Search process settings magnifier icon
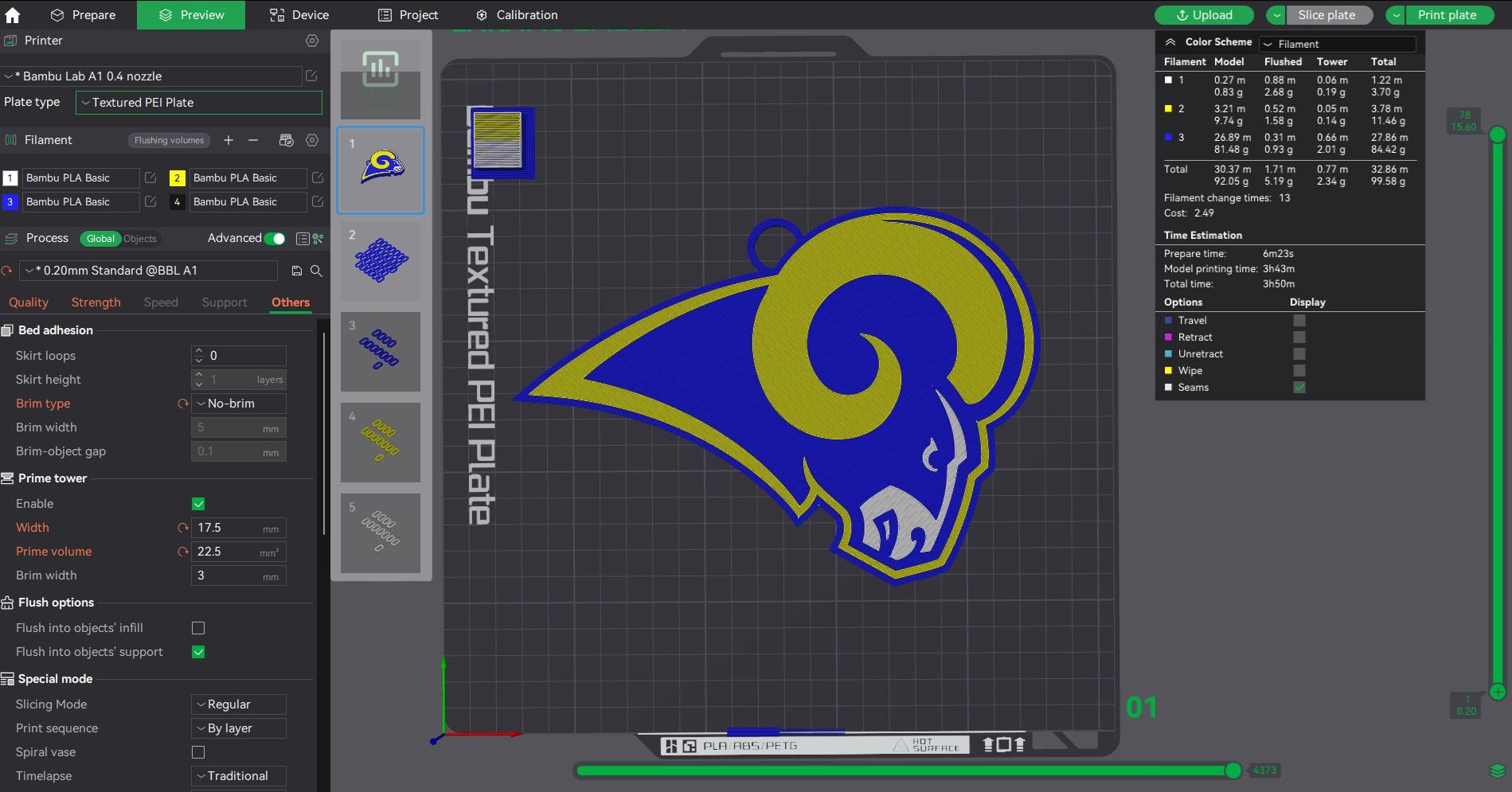Screen dimensions: 1512x792 pos(316,271)
